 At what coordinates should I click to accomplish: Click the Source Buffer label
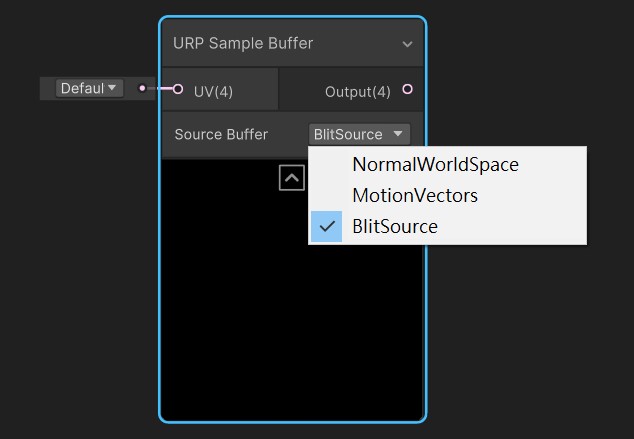pyautogui.click(x=221, y=135)
